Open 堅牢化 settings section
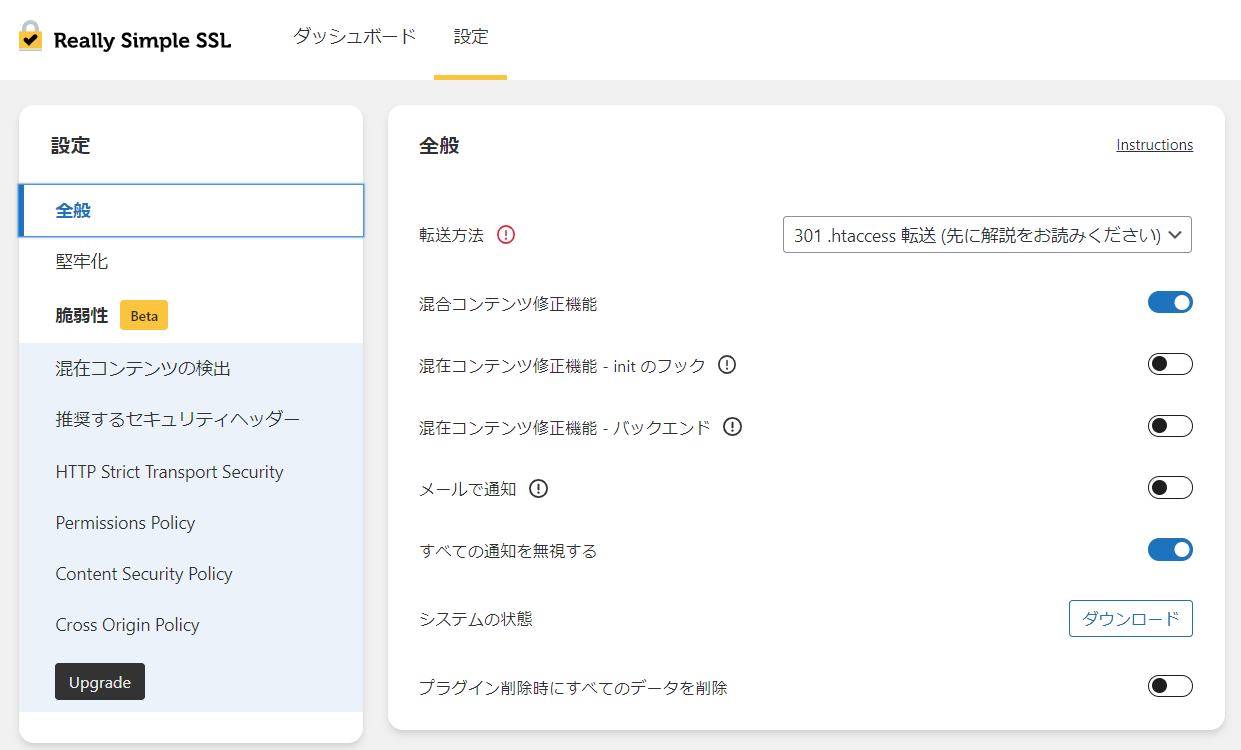Viewport: 1241px width, 750px height. tap(82, 262)
